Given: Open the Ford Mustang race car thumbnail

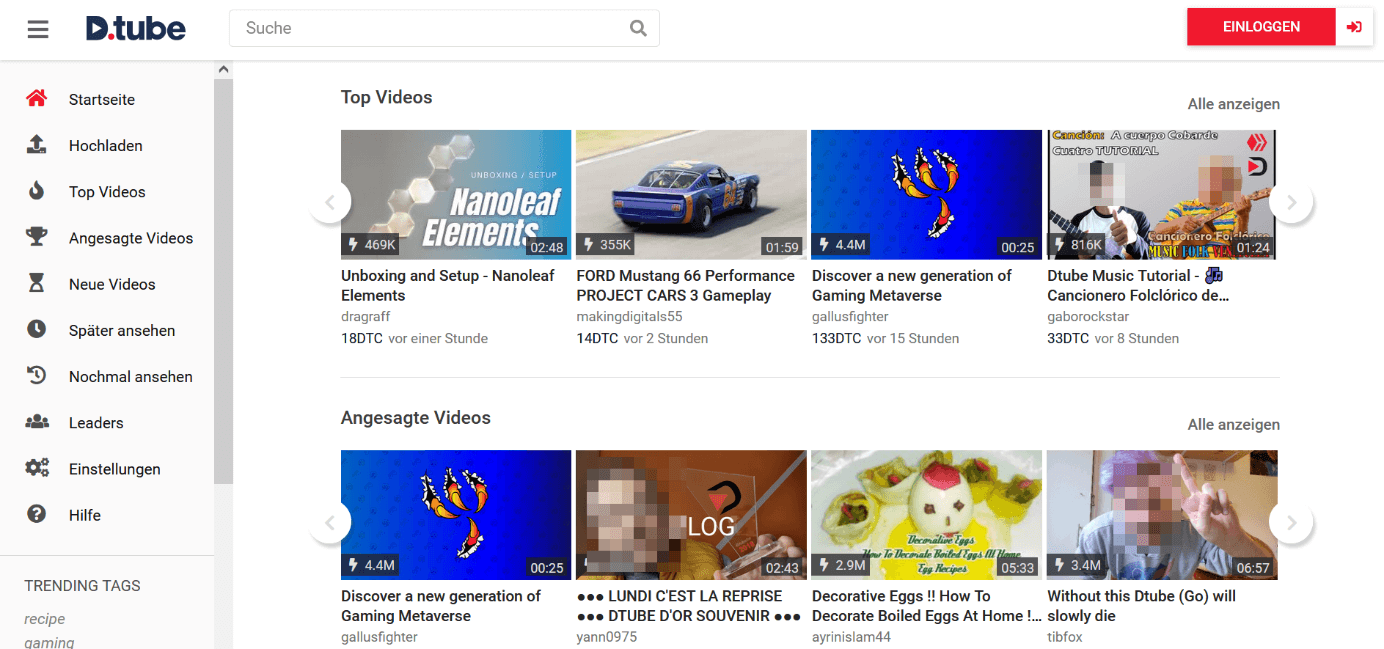Looking at the screenshot, I should tap(691, 195).
